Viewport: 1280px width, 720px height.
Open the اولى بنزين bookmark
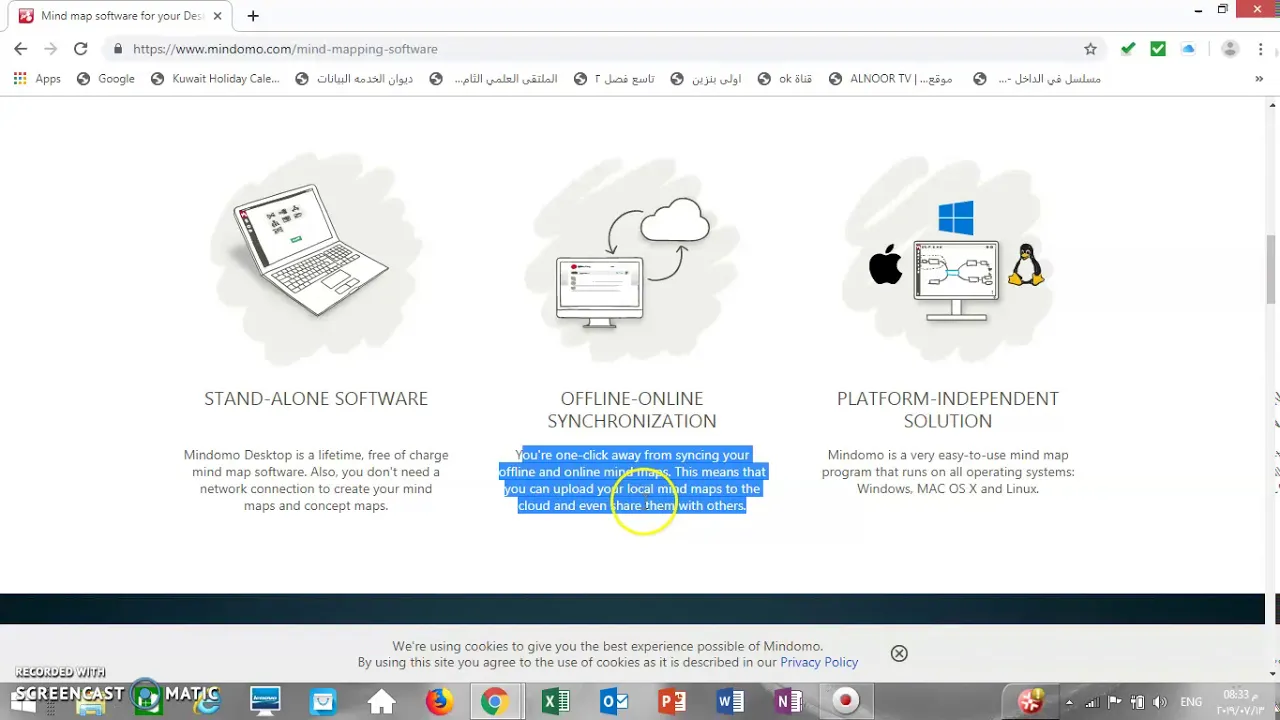click(706, 79)
